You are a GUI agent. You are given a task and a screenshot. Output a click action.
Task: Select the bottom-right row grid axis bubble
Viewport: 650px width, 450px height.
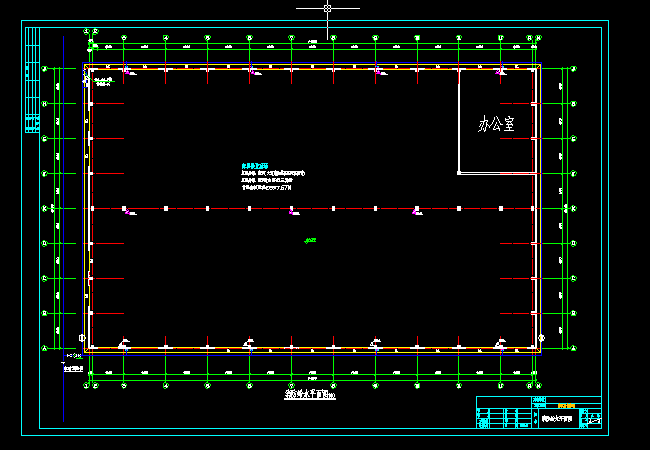click(573, 348)
